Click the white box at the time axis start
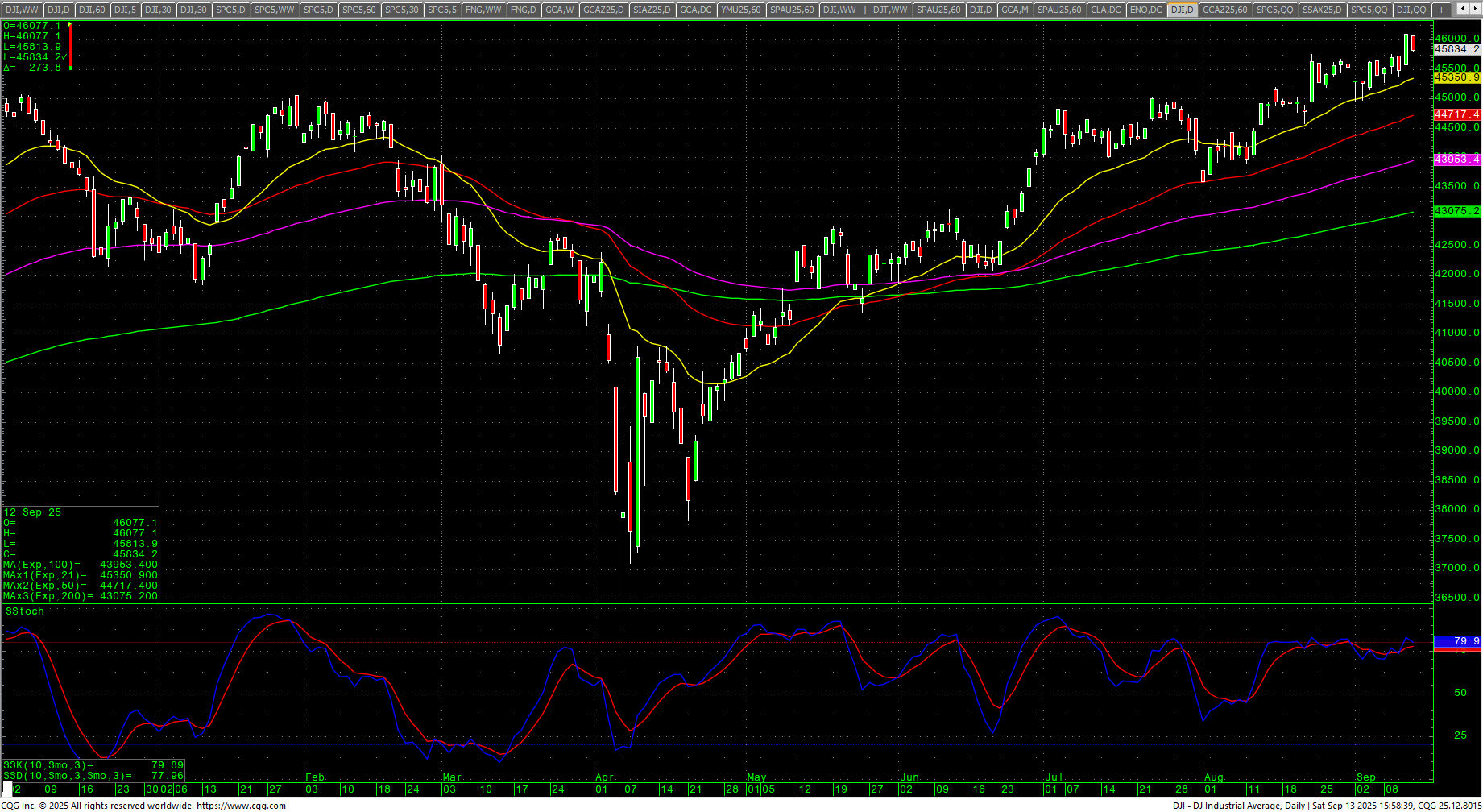 [8, 789]
